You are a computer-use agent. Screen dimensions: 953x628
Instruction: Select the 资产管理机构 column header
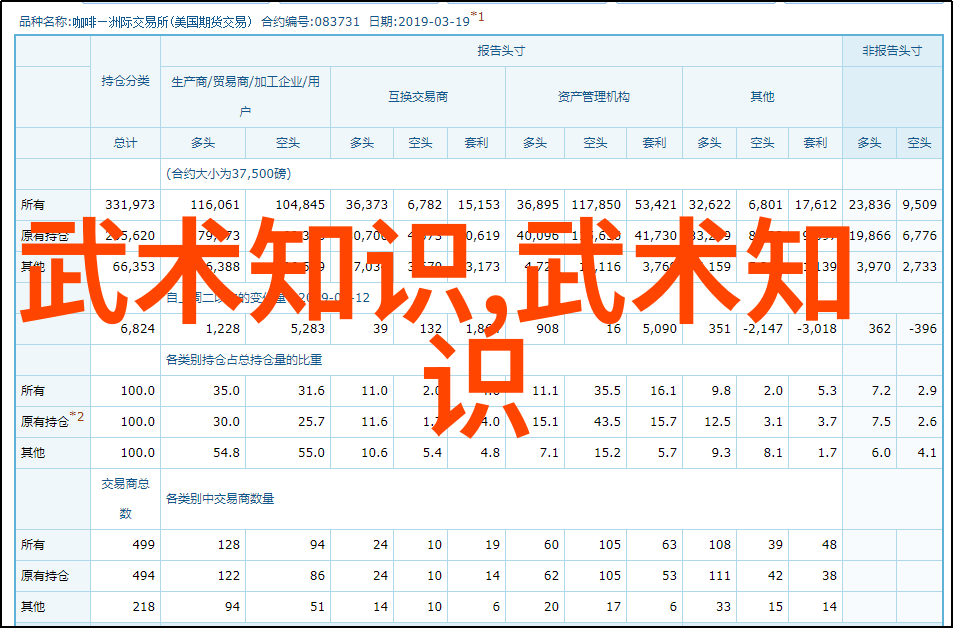[x=593, y=97]
